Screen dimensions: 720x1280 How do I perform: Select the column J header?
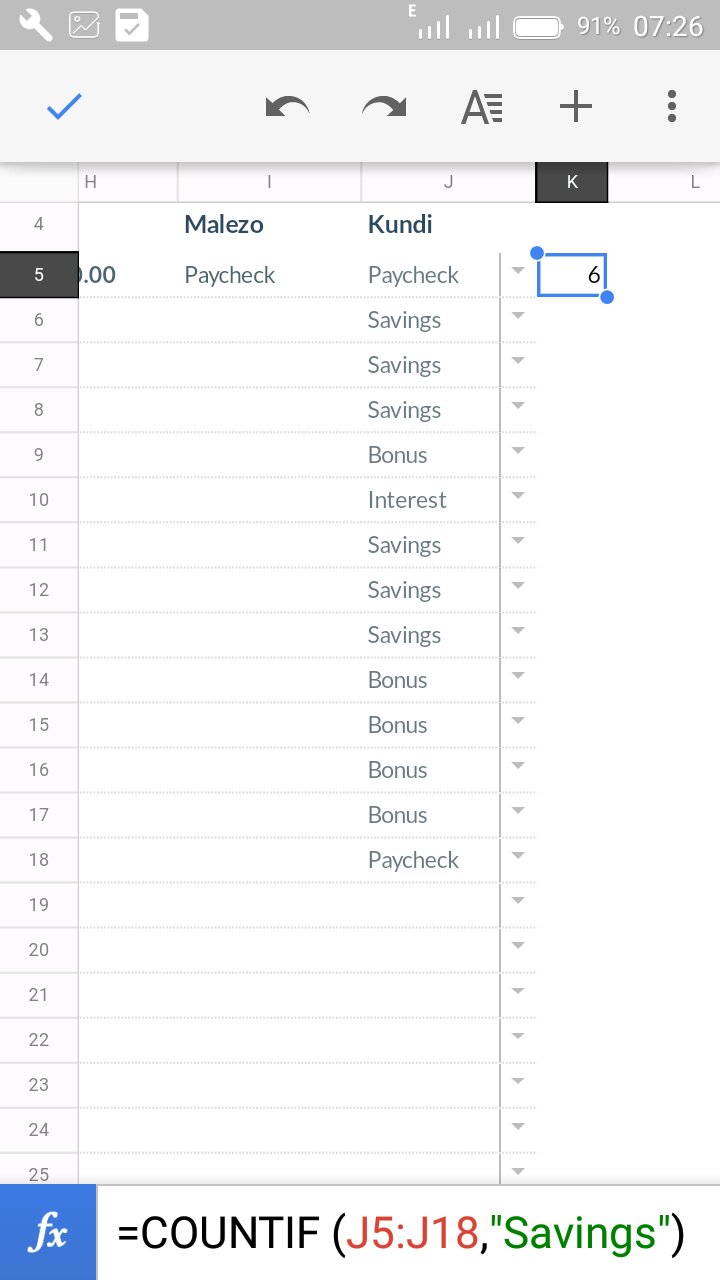448,182
